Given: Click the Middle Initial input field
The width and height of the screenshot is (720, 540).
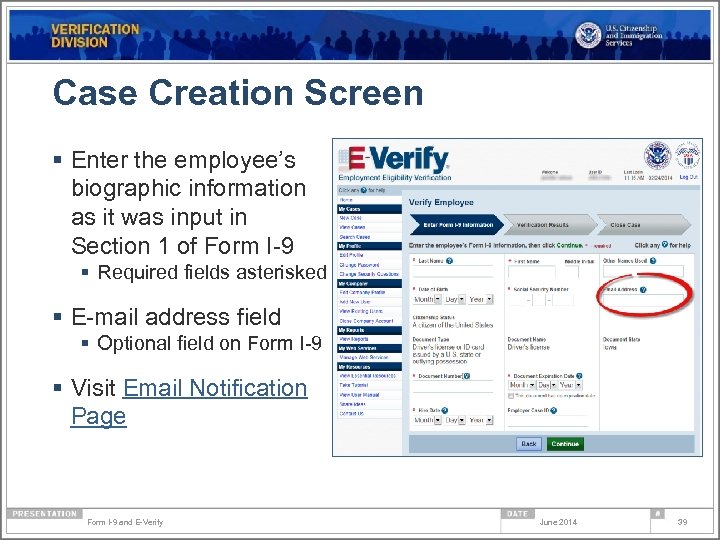Looking at the screenshot, I should 572,271.
